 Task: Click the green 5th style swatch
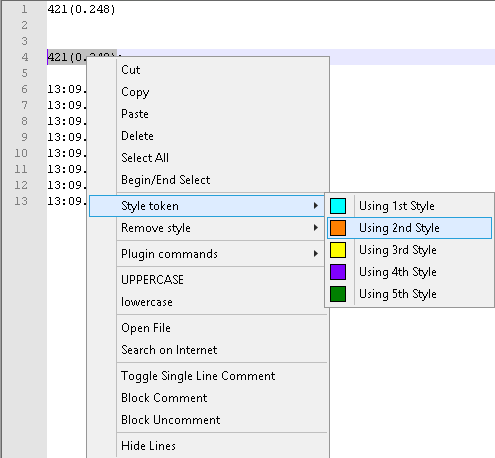[338, 294]
